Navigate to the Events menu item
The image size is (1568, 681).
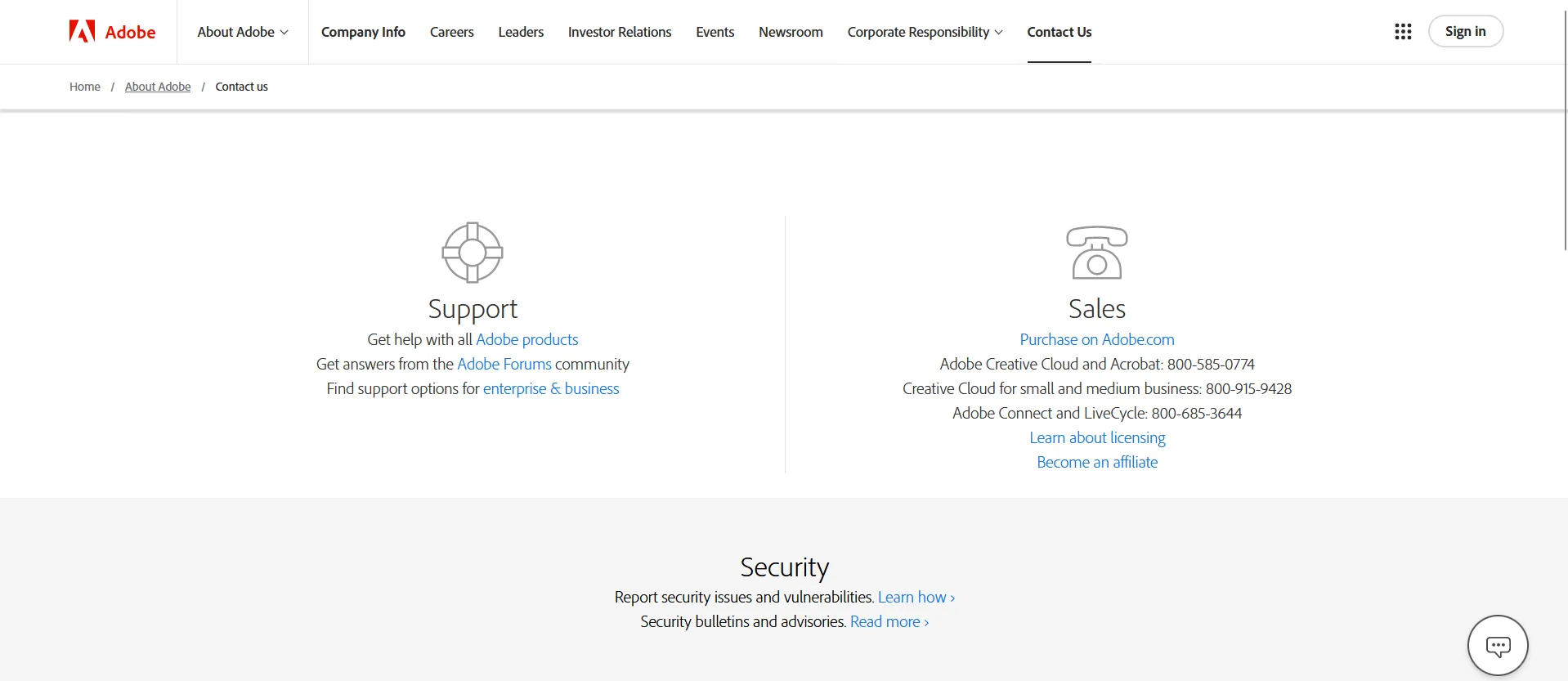(715, 32)
